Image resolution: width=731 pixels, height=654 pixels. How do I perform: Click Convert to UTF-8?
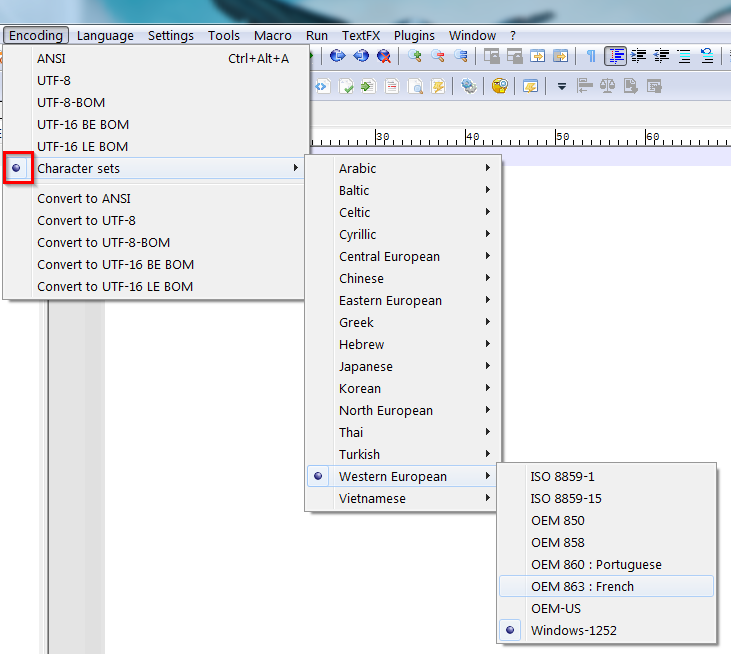86,220
